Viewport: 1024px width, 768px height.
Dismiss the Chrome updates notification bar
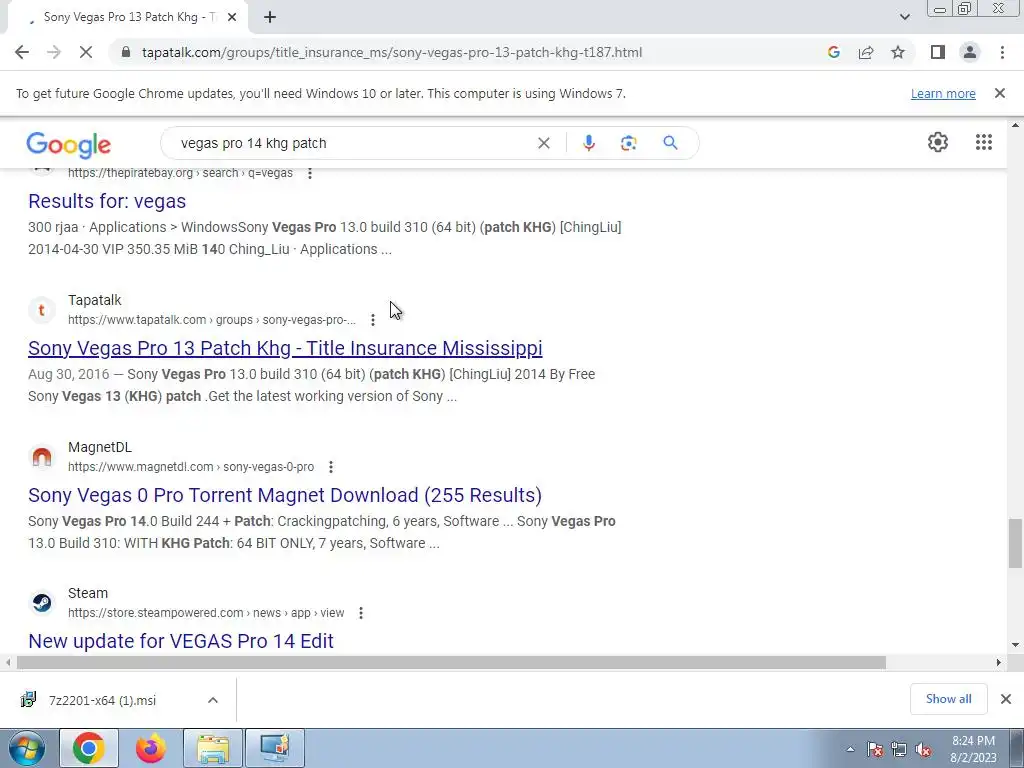pyautogui.click(x=999, y=93)
